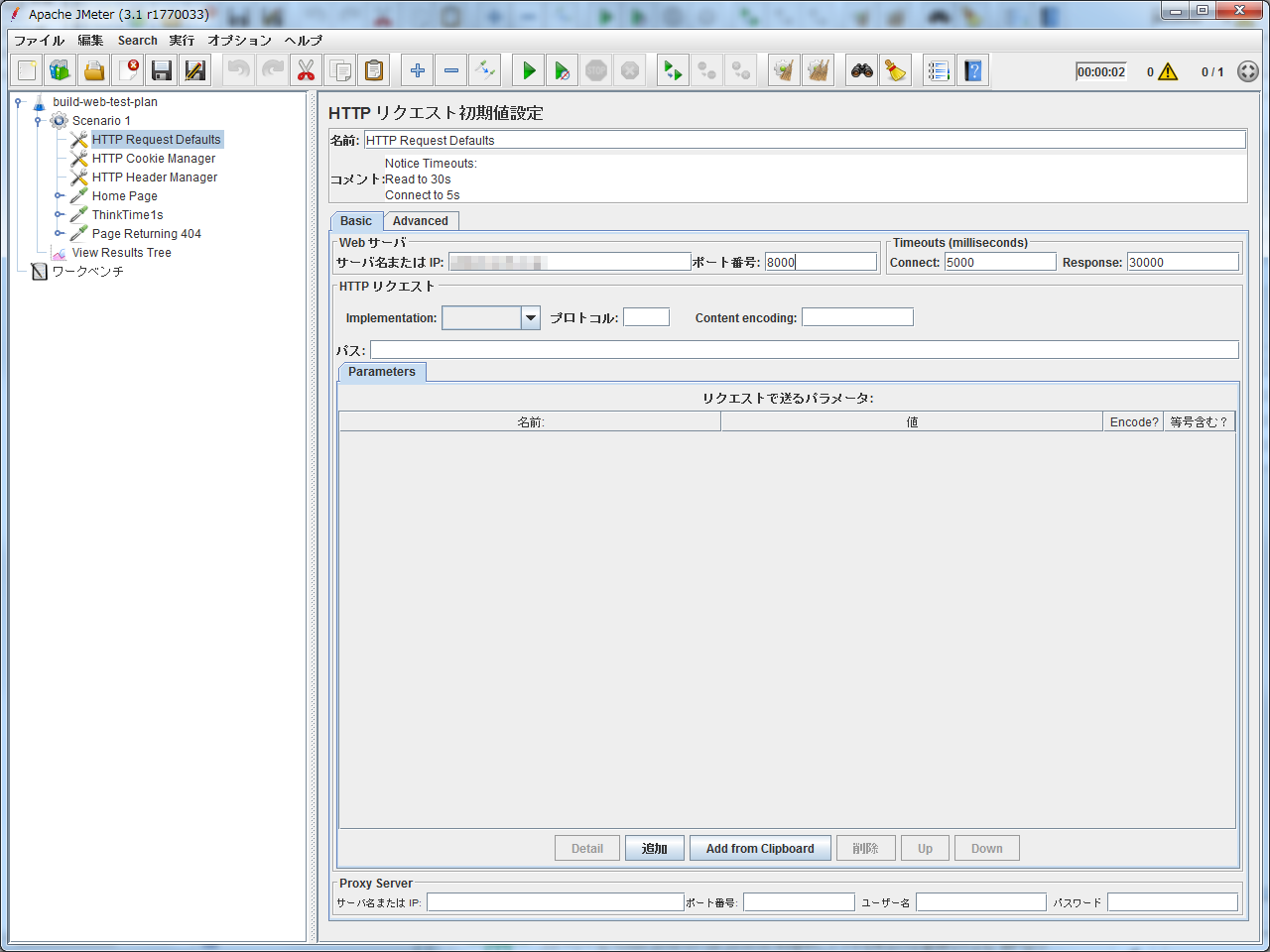
Task: Click the Reset Search icon
Action: pyautogui.click(x=896, y=70)
